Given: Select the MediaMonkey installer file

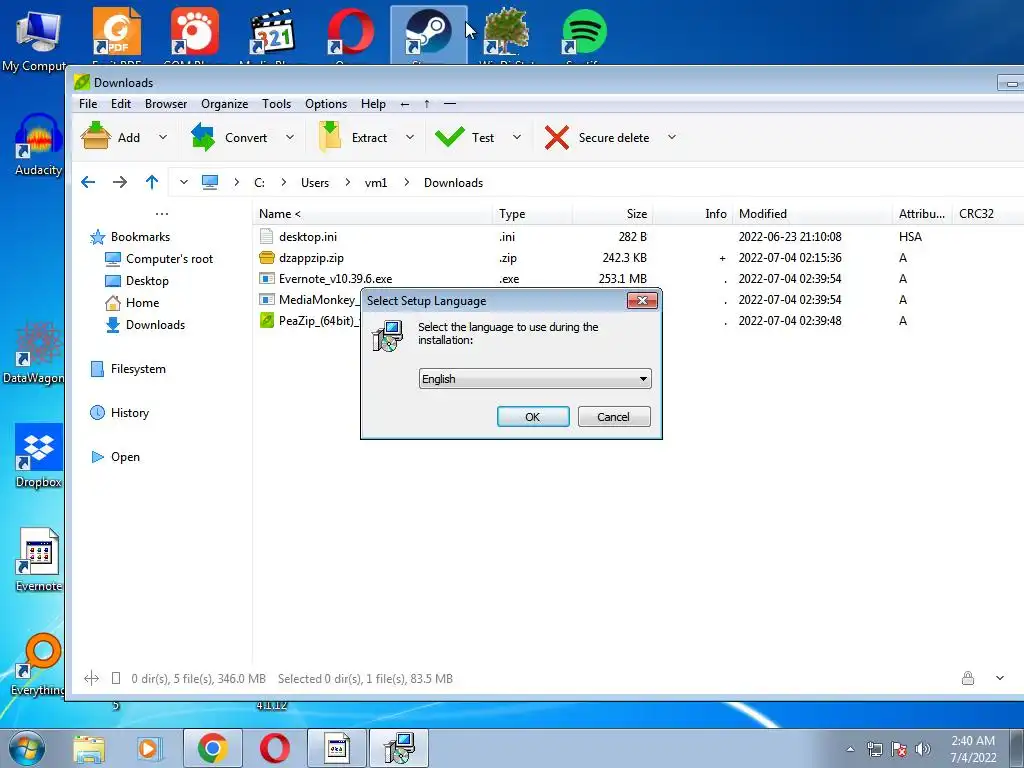Looking at the screenshot, I should [x=308, y=300].
